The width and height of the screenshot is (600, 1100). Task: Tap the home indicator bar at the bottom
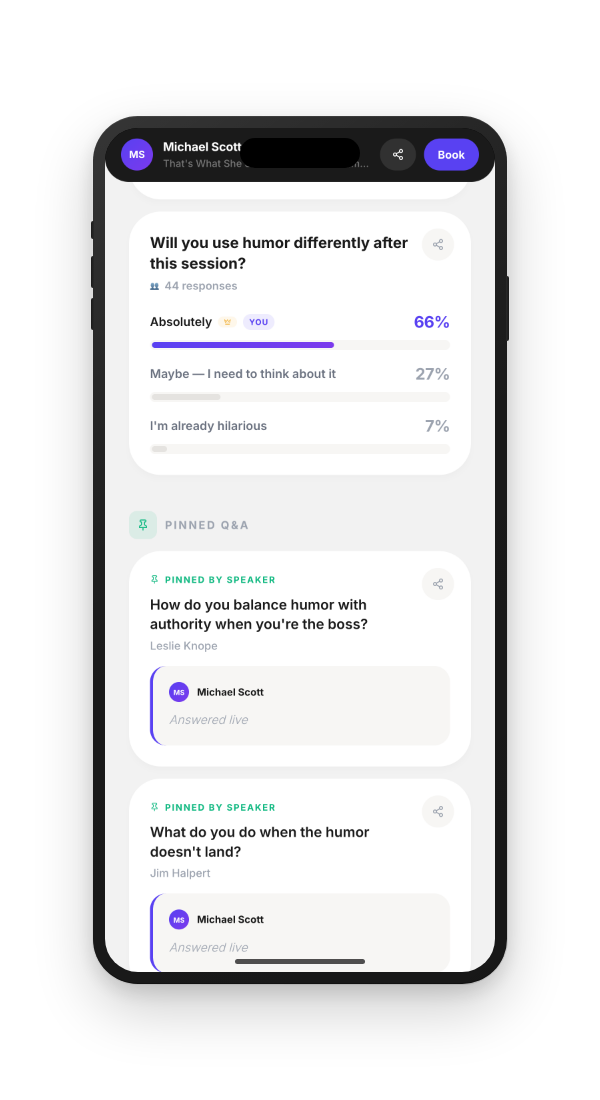click(x=300, y=961)
